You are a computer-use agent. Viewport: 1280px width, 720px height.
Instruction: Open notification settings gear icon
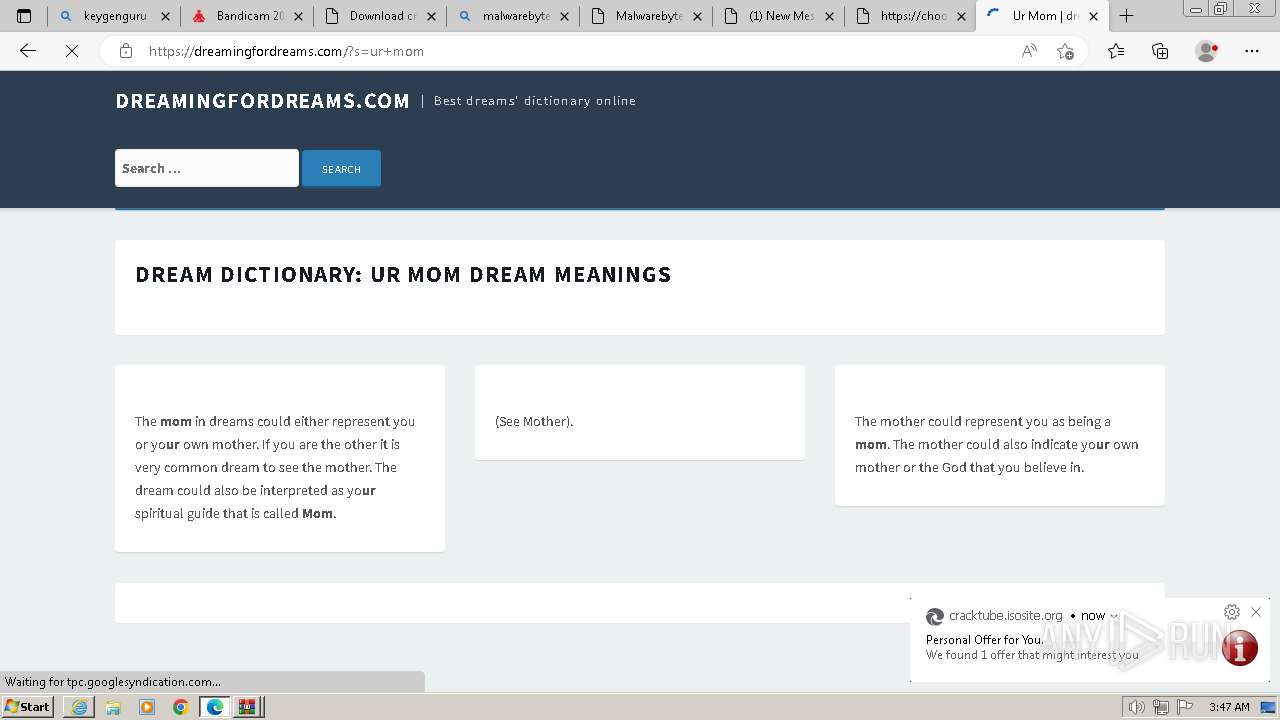click(x=1232, y=612)
